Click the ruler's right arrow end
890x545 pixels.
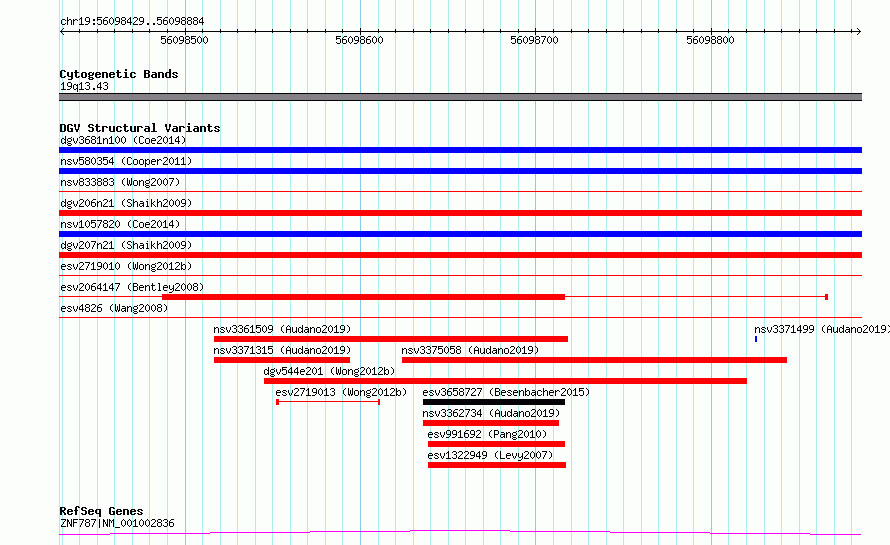coord(859,32)
